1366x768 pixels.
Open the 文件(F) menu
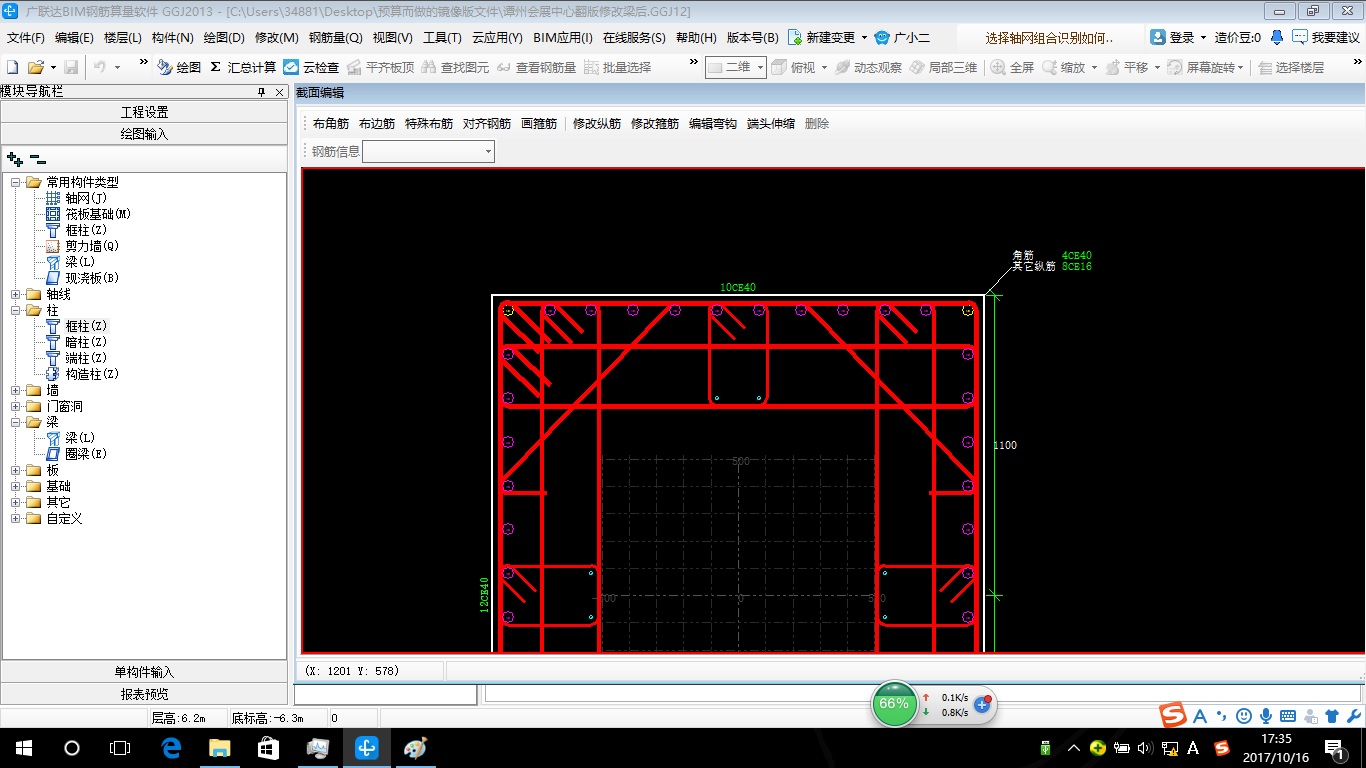point(26,37)
